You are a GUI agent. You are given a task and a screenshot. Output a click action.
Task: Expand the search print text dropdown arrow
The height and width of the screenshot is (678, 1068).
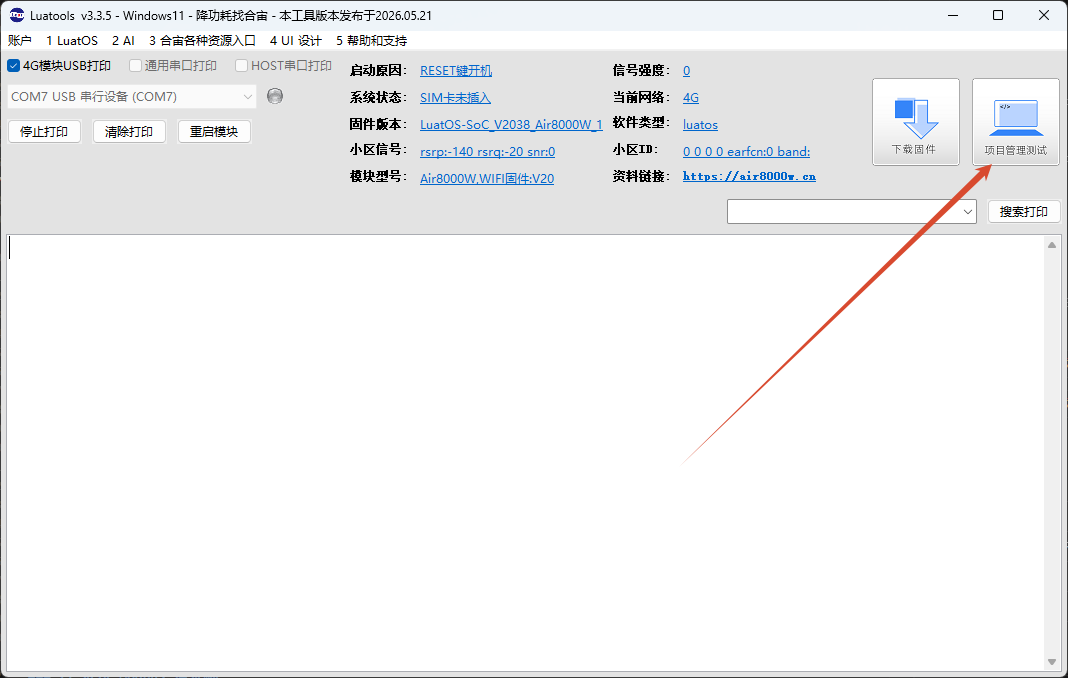[967, 212]
